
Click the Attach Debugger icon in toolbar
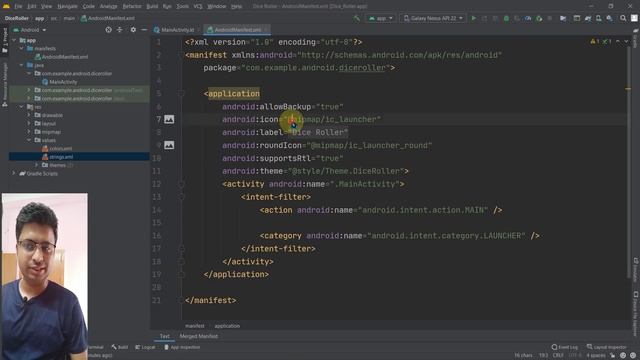(x=539, y=18)
